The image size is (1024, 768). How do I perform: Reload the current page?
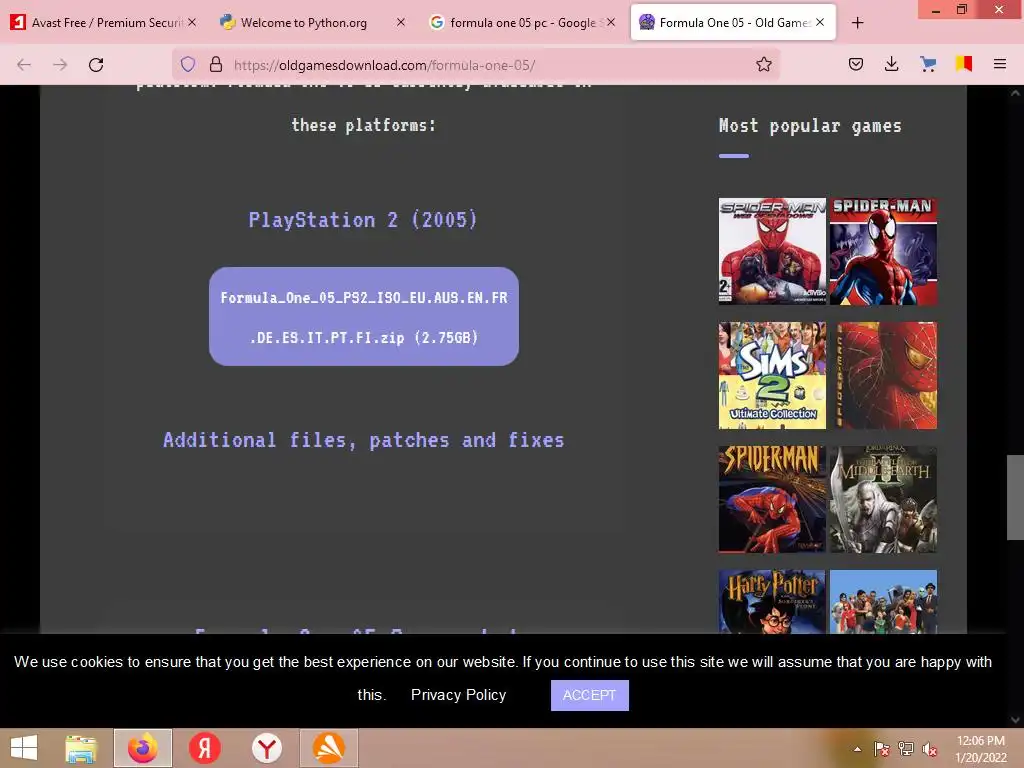96,65
